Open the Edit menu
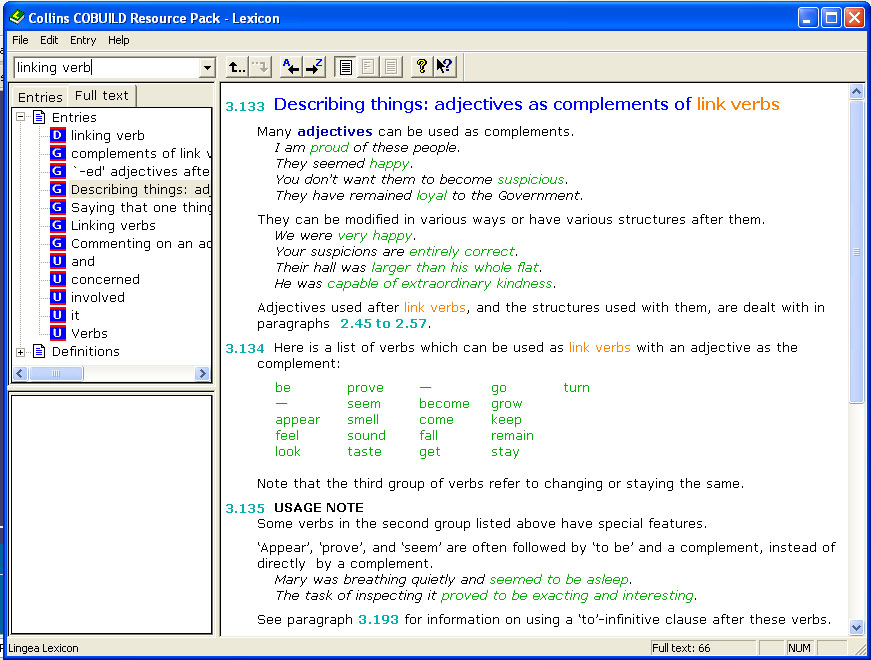 pos(49,40)
